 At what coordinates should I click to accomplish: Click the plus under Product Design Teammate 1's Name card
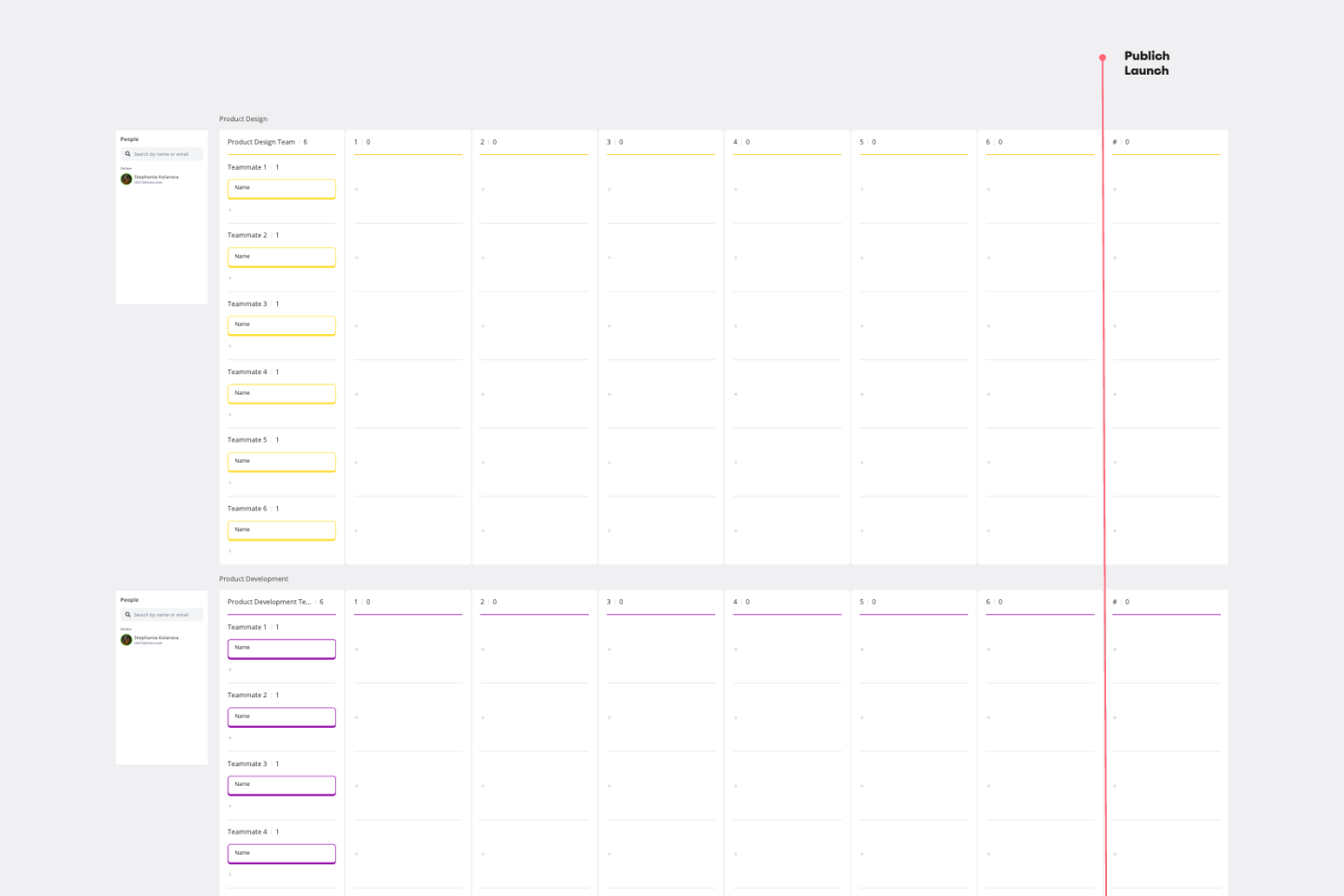click(231, 210)
